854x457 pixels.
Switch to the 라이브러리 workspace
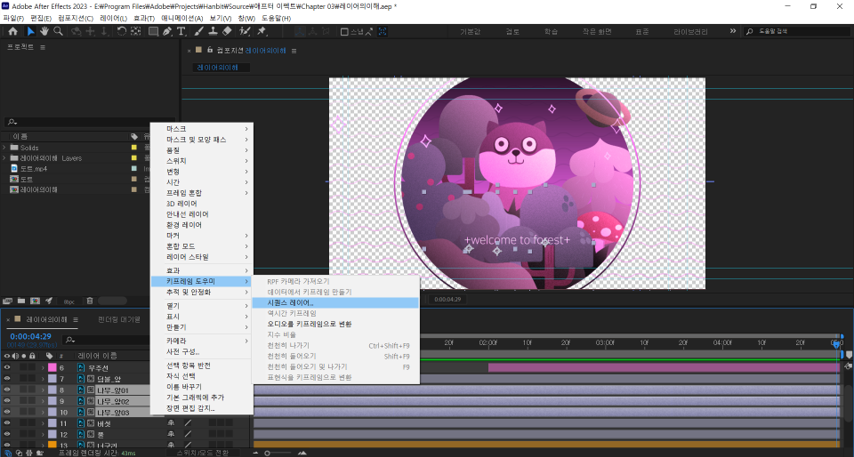click(x=690, y=32)
